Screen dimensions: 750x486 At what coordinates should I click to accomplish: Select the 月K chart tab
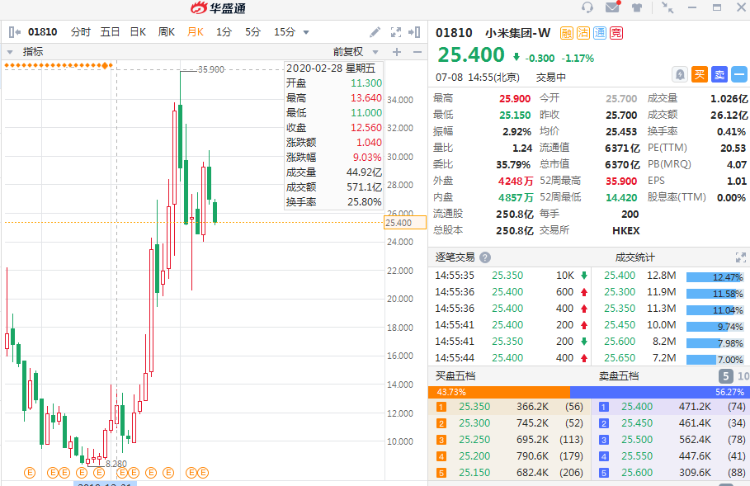(x=195, y=32)
